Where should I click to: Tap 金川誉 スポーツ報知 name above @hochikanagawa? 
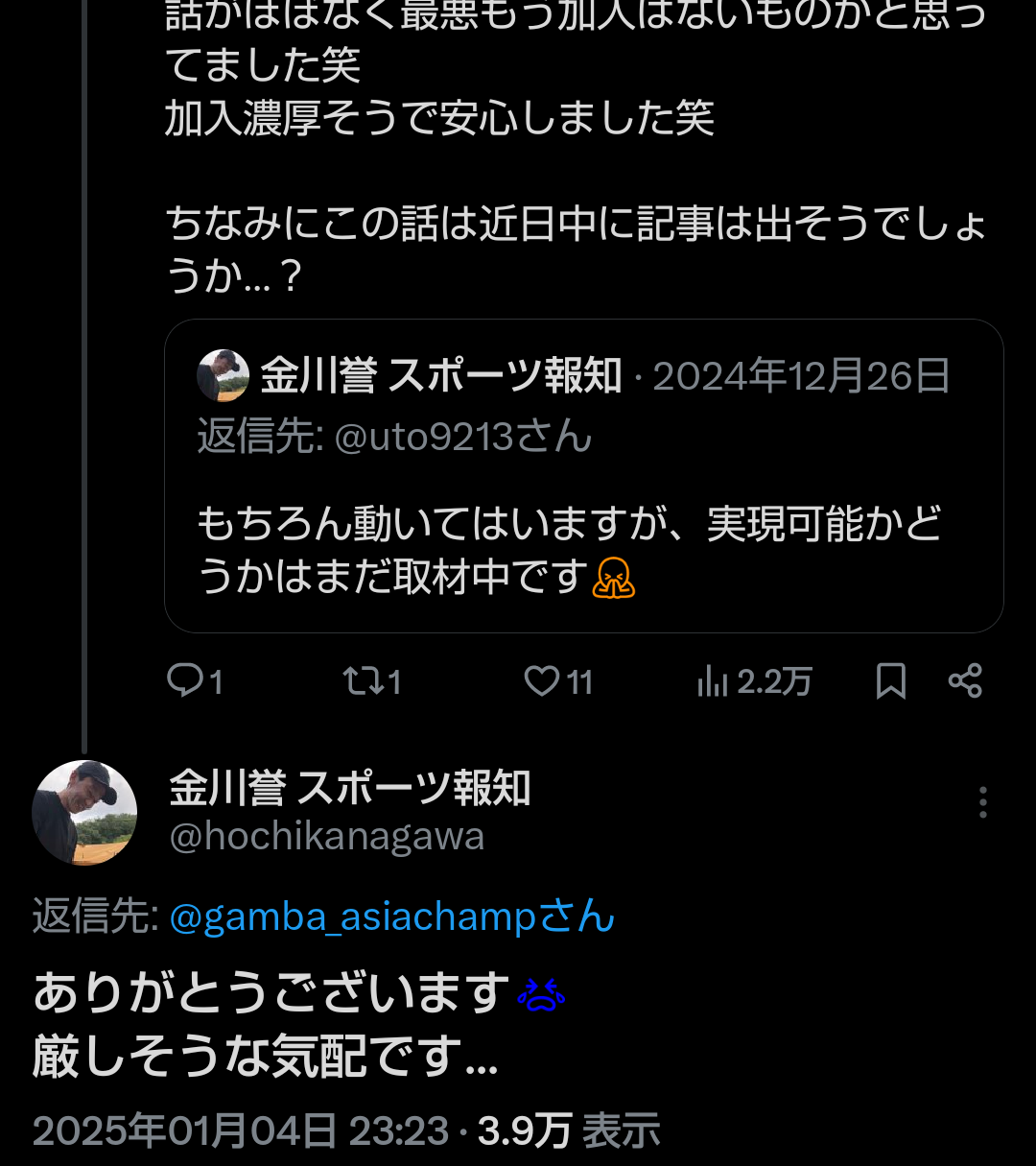[350, 788]
